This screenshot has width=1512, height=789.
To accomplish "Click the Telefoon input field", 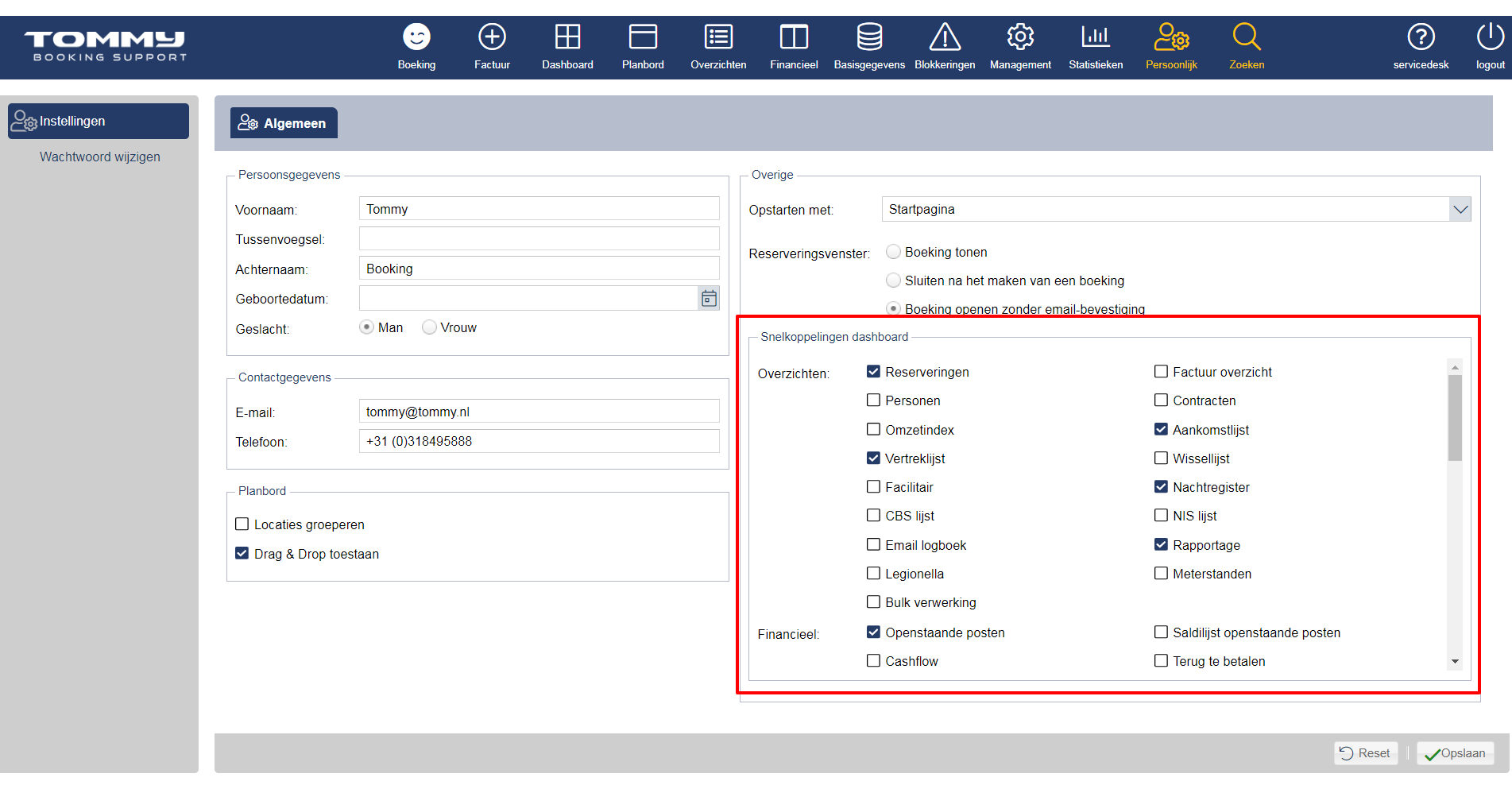I will [539, 441].
